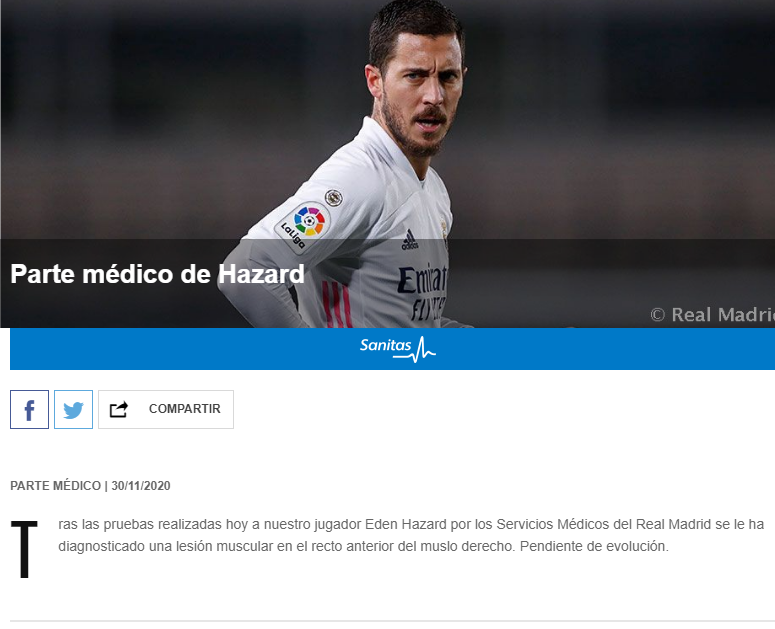Click the adidas logo on the shirt

point(410,240)
